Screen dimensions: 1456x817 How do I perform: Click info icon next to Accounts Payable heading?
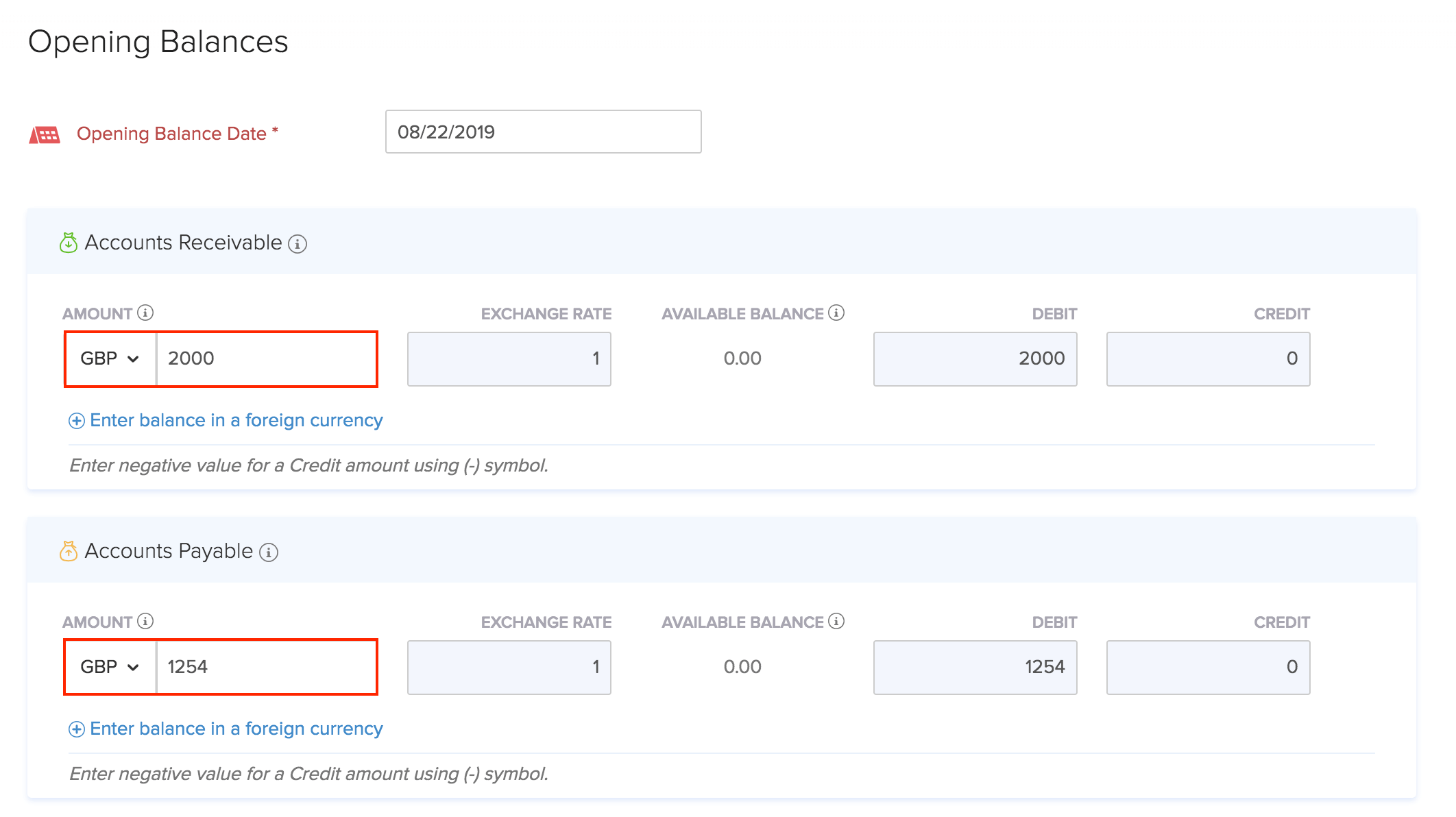coord(269,552)
